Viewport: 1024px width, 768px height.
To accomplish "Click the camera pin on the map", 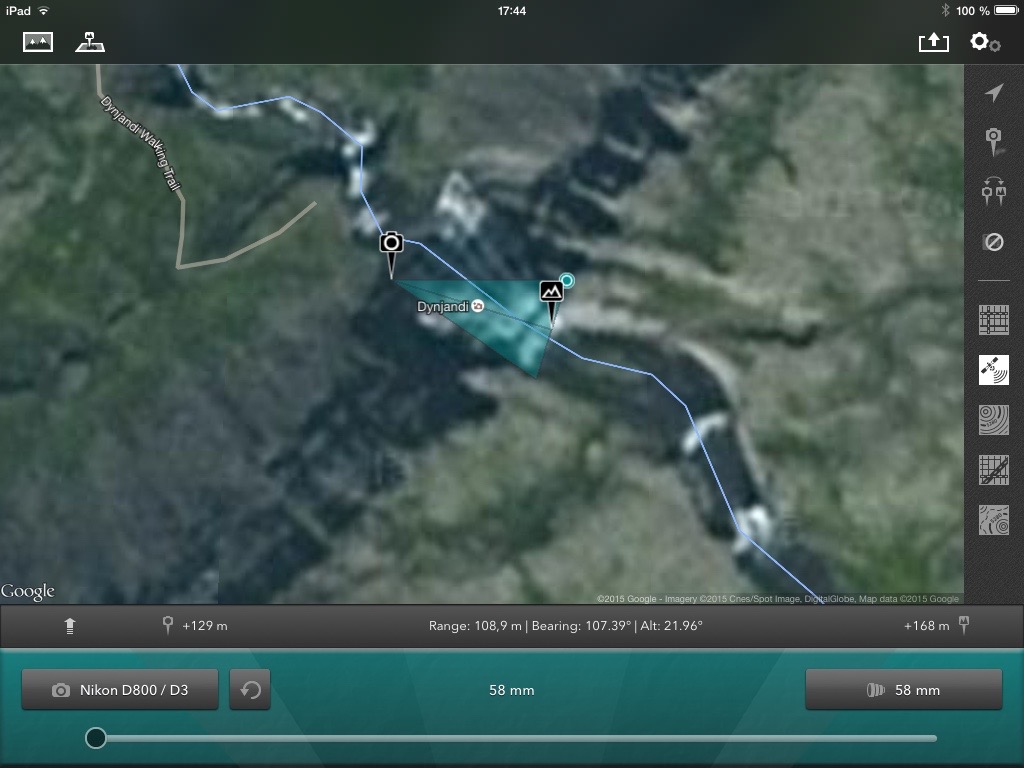I will click(x=391, y=251).
